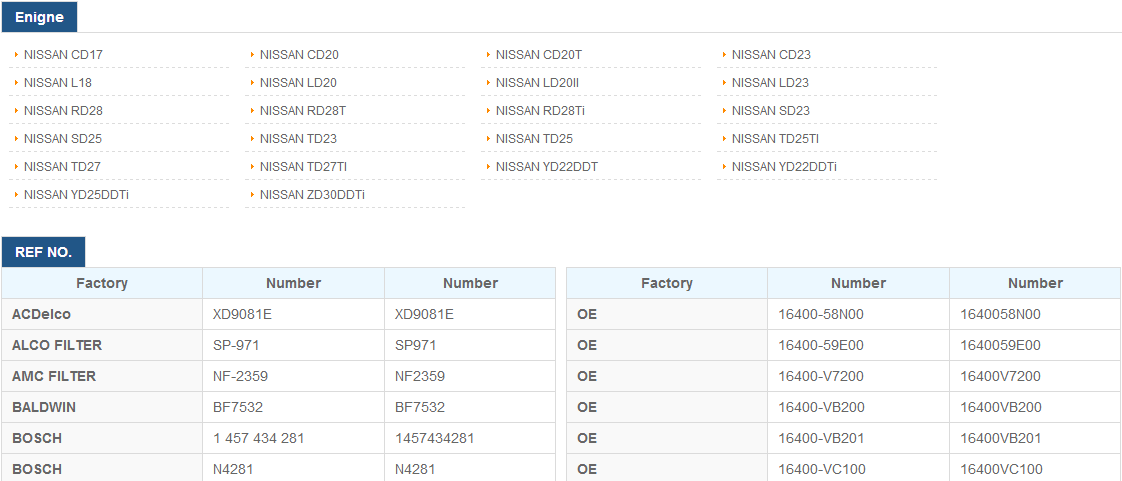Open the NISSAN CD17 engine link

(x=64, y=54)
